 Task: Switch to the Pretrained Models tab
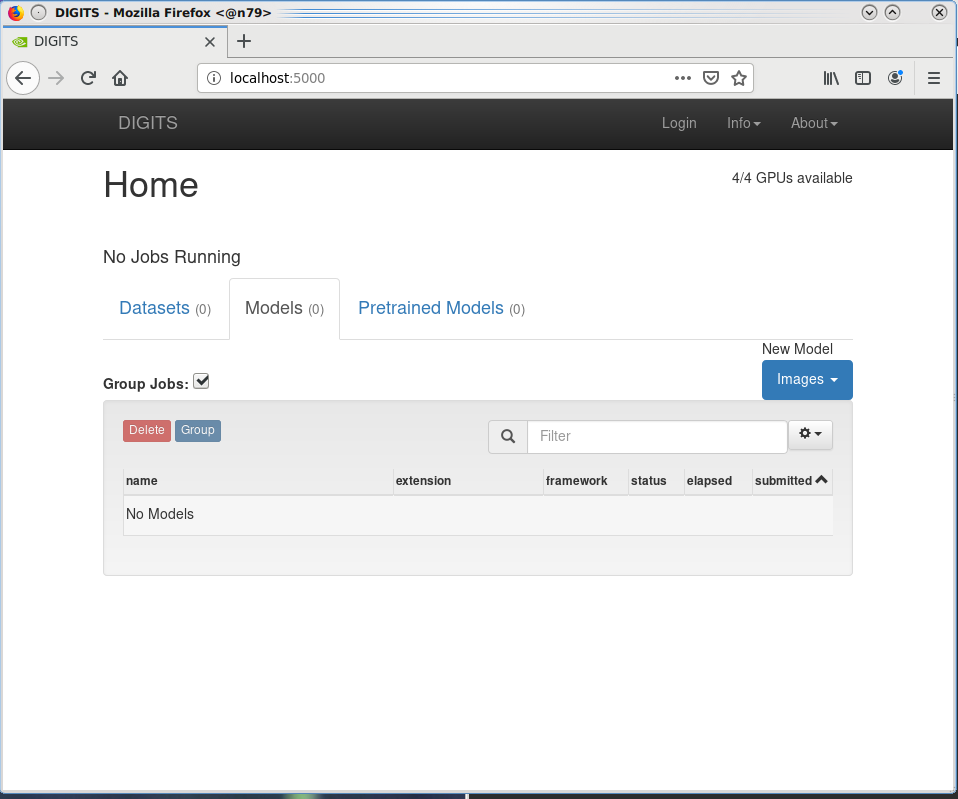(441, 308)
